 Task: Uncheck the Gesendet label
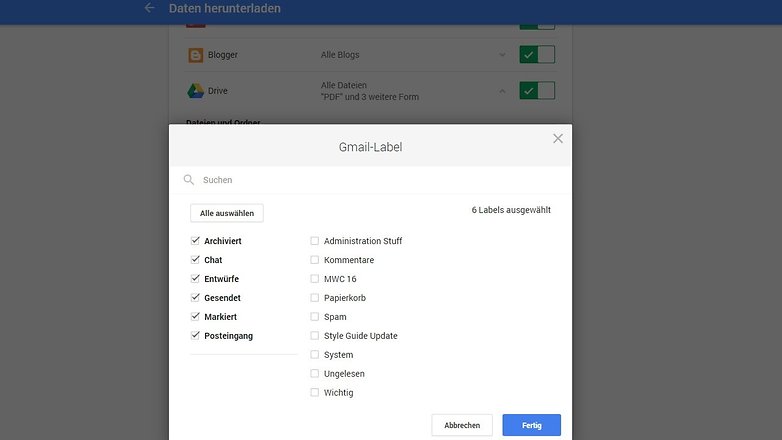(x=195, y=297)
